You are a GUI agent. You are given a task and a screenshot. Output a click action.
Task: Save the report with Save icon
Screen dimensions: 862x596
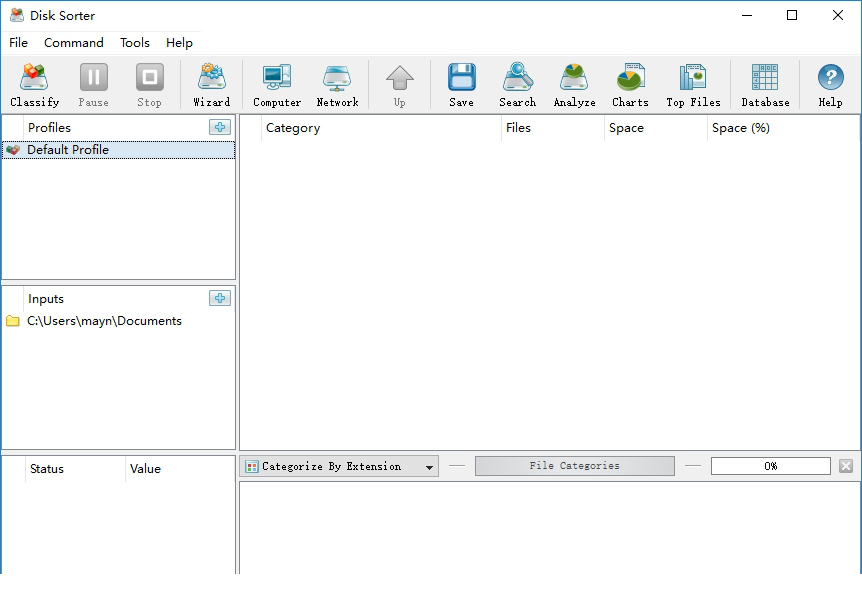click(461, 85)
